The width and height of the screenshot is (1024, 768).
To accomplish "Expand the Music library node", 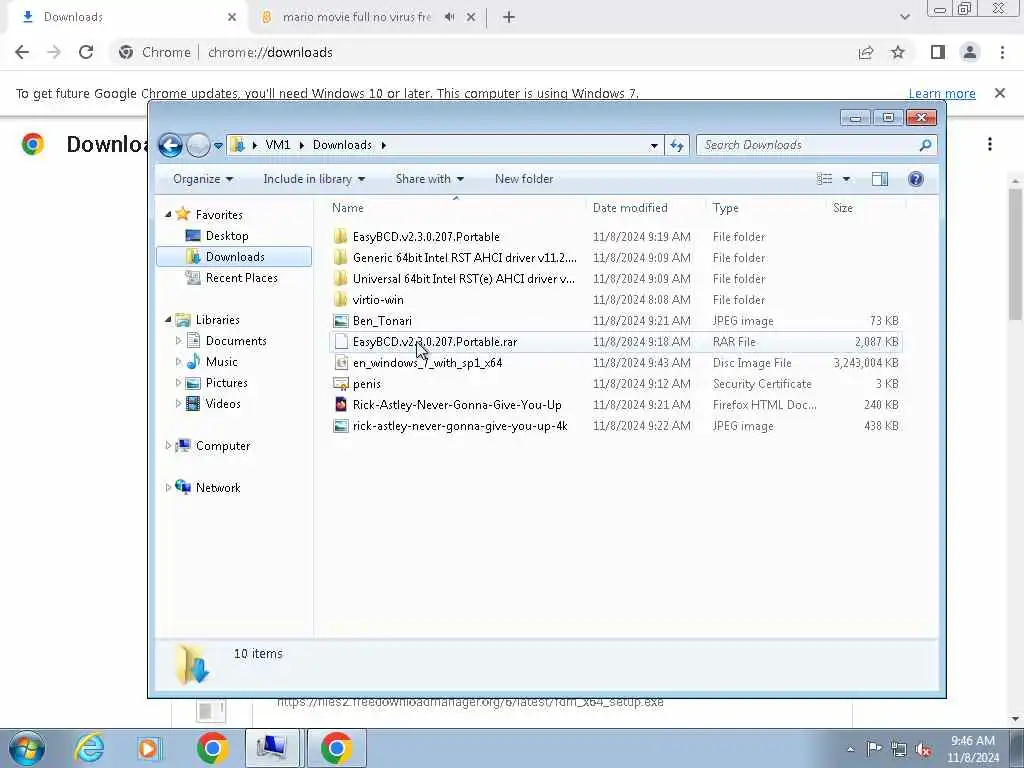I will coord(178,362).
